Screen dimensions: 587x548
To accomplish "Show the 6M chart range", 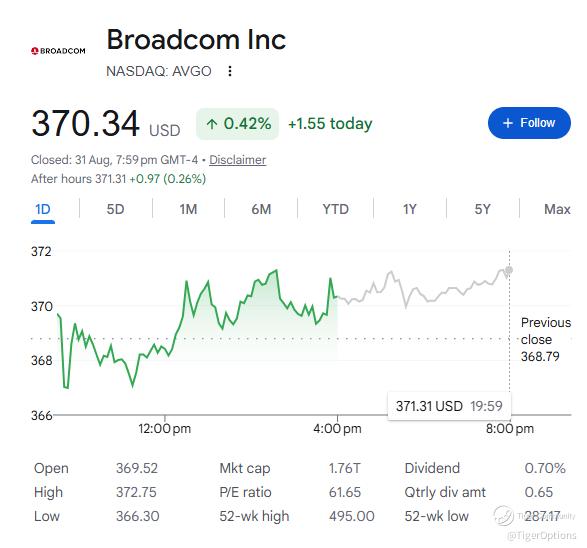I will pos(261,209).
